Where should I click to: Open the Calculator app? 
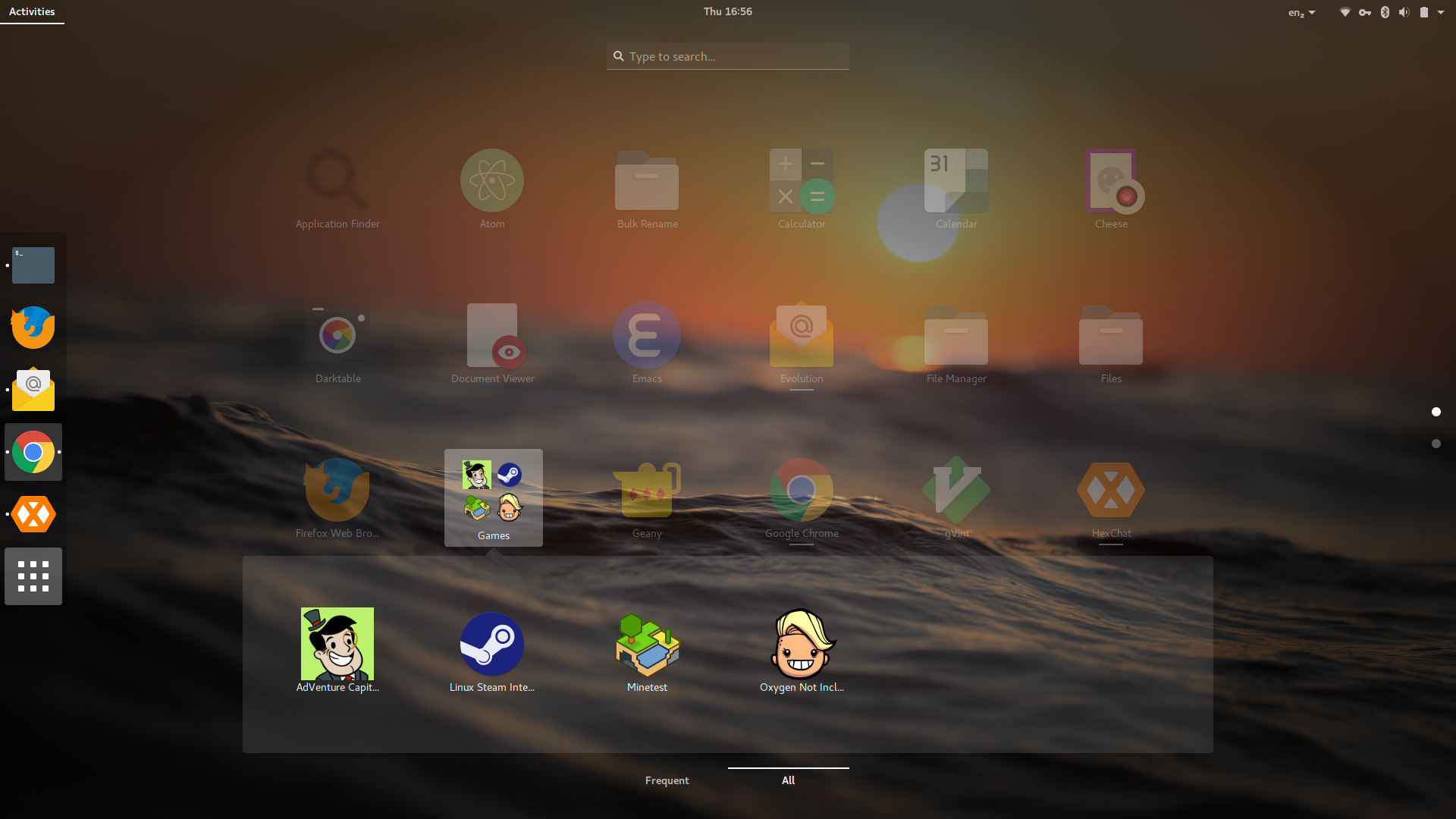point(802,190)
